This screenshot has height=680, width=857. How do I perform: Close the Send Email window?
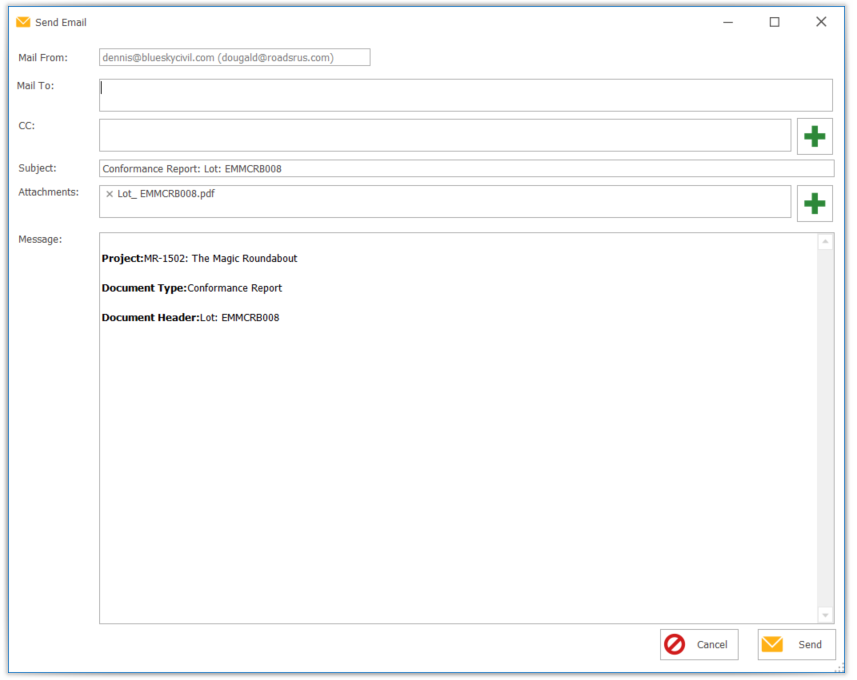click(821, 22)
